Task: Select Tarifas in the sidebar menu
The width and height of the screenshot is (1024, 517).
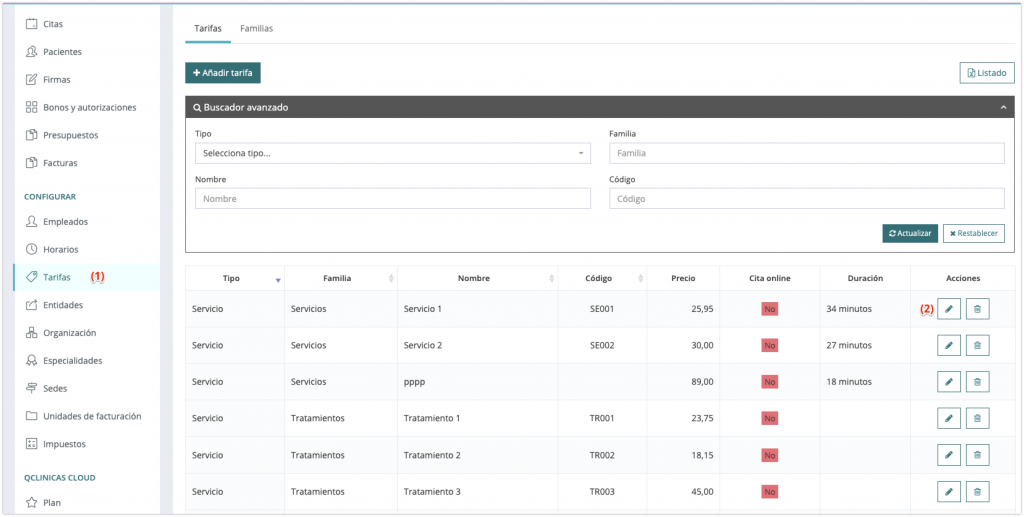Action: click(x=57, y=277)
